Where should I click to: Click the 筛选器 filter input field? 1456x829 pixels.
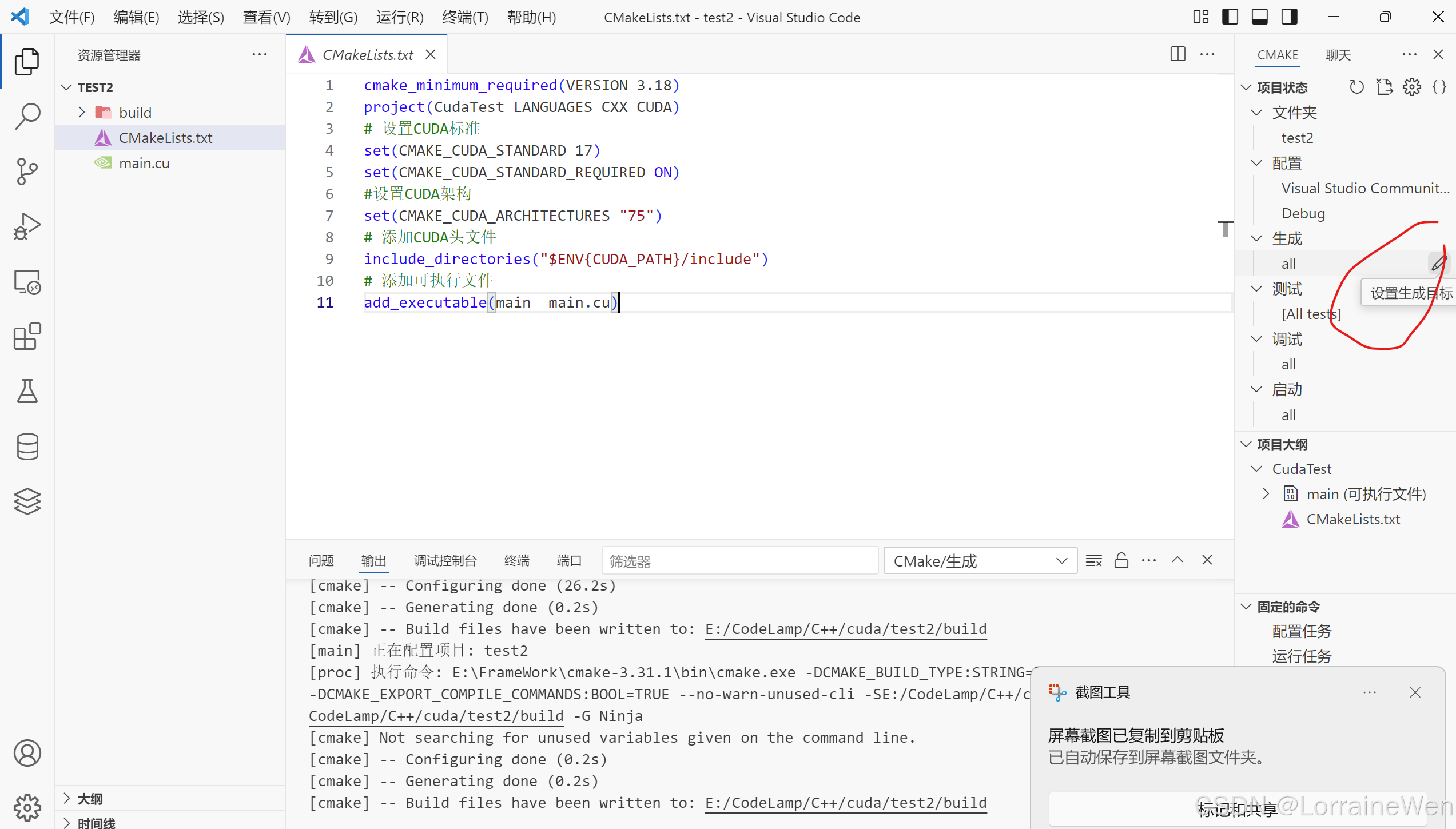click(739, 561)
